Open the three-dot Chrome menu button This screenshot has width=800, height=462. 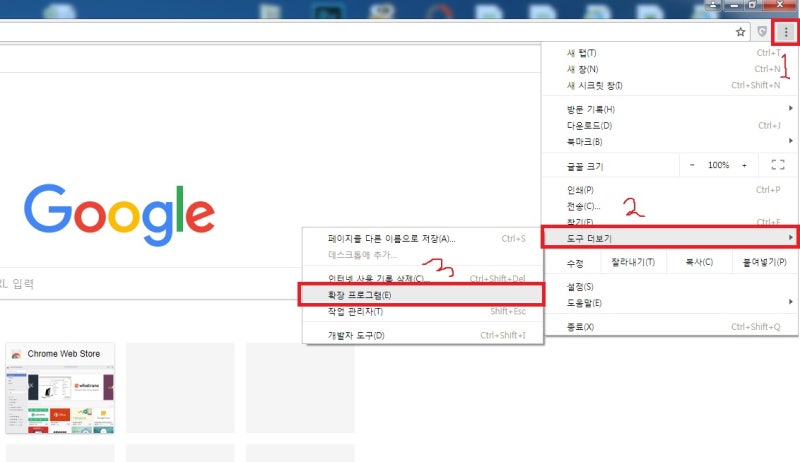pos(786,33)
